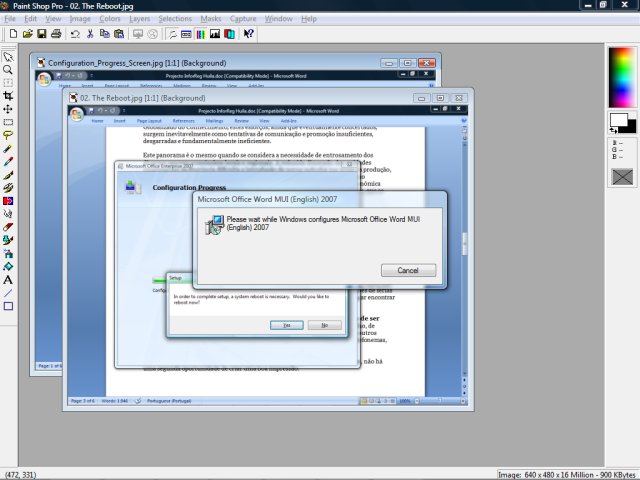Screen dimensions: 640x480
Task: Open the Help menu
Action: (x=309, y=19)
